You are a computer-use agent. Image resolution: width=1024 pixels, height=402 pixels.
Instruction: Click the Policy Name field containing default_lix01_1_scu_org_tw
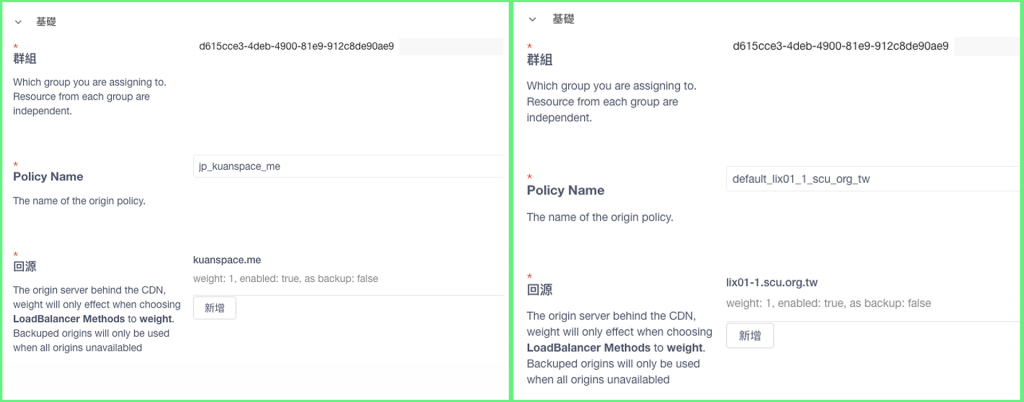click(x=870, y=179)
